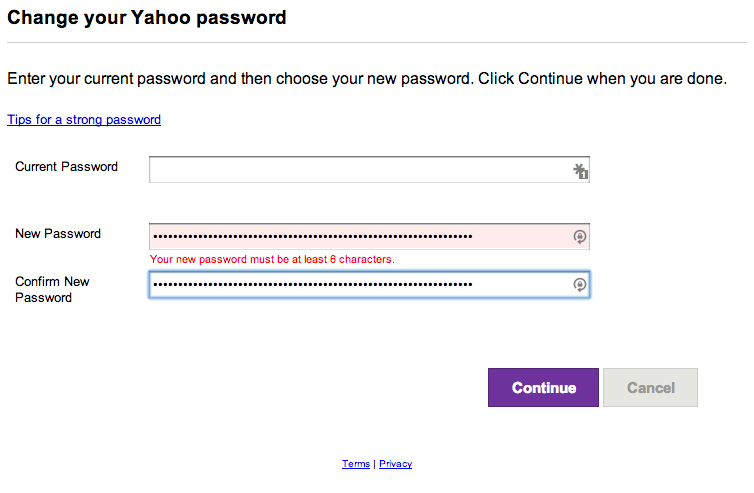Click the generate-password lock icon in New Password

[580, 237]
